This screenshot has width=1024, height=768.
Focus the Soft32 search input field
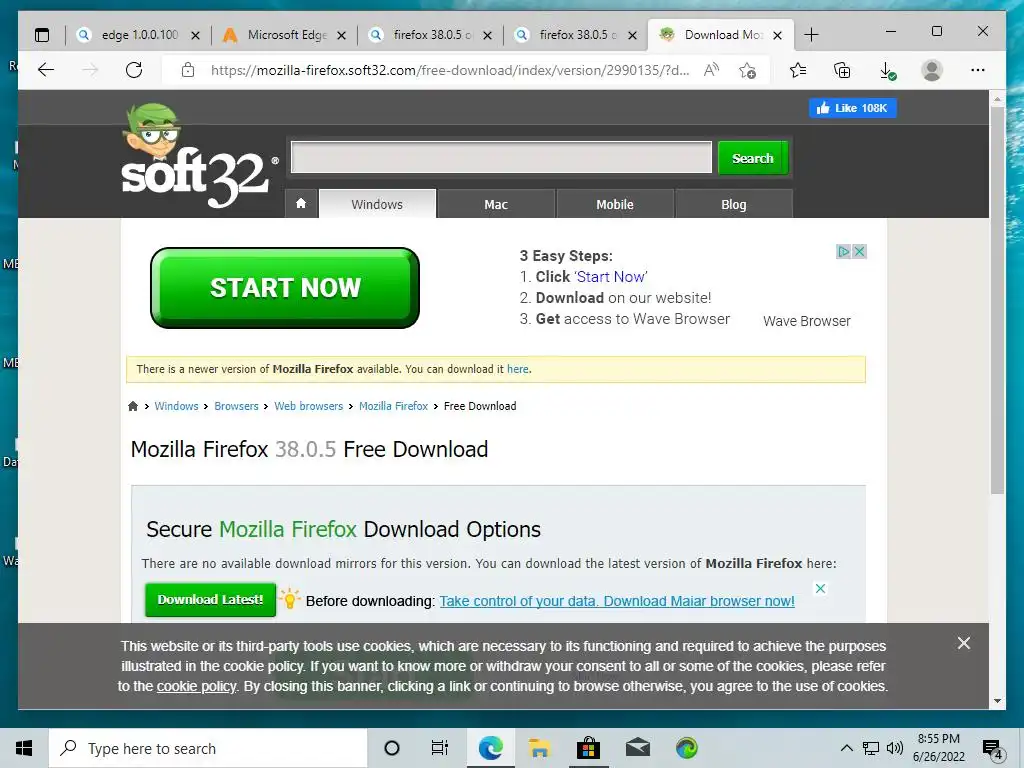(x=502, y=157)
